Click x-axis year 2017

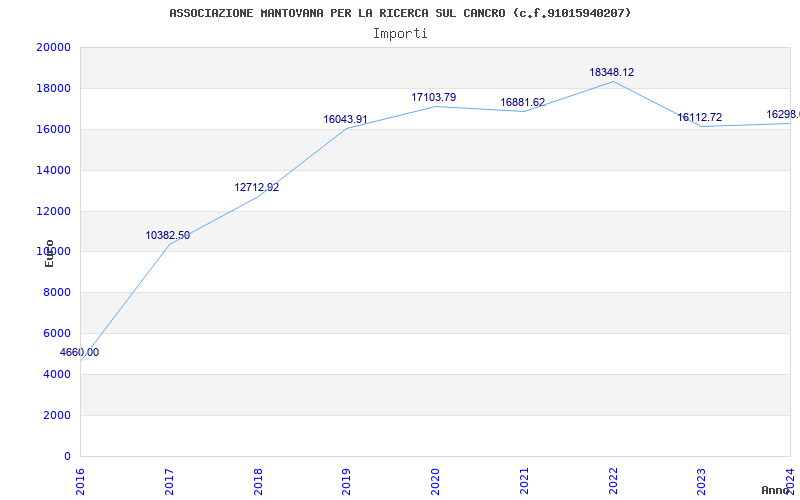[x=169, y=482]
